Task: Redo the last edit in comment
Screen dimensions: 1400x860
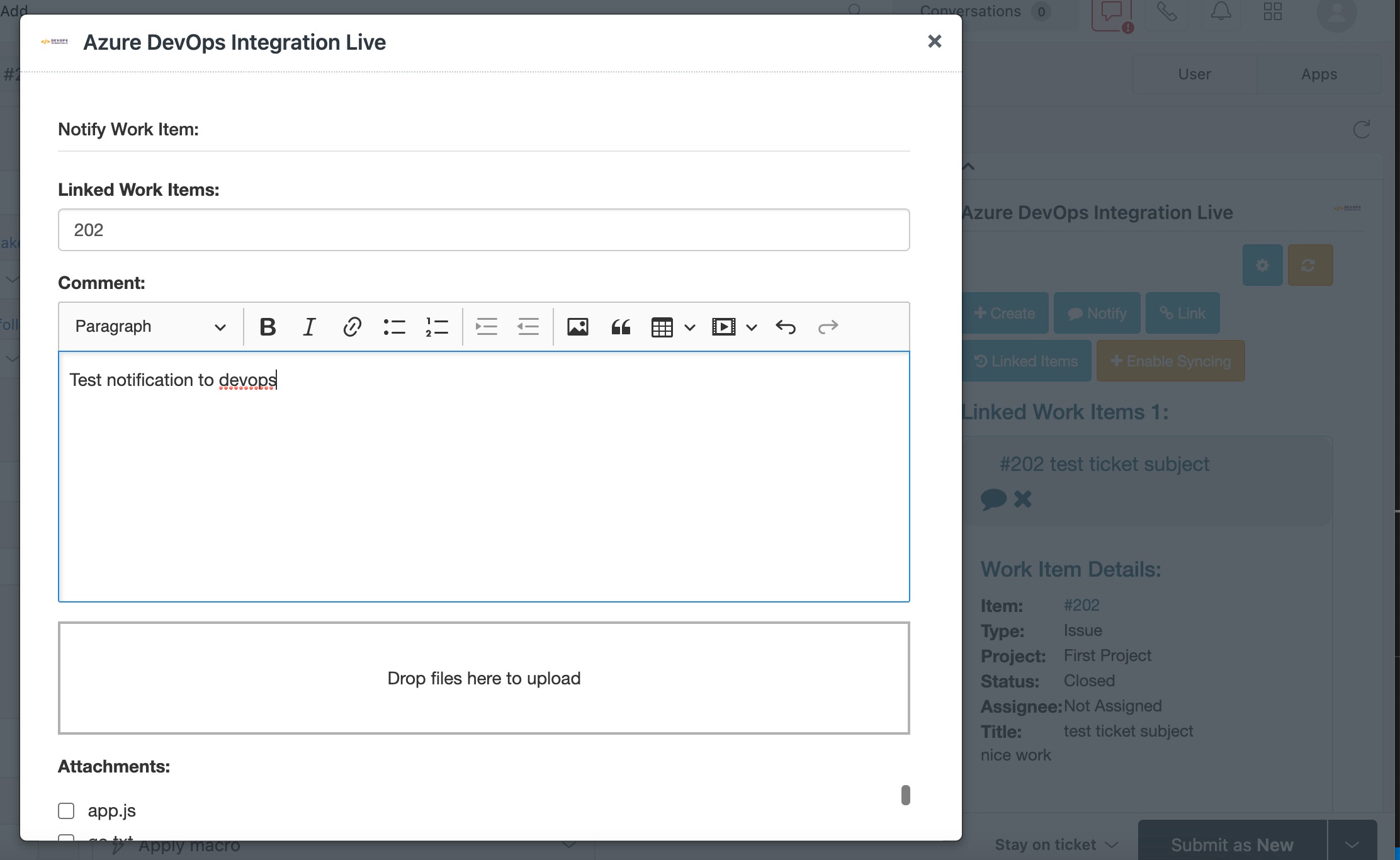Action: click(828, 327)
